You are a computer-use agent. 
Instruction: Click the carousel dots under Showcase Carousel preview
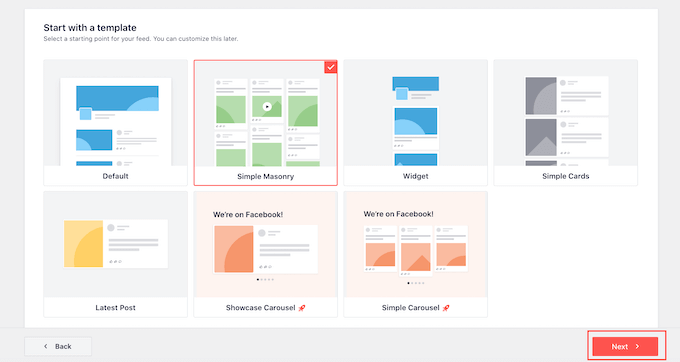265,280
